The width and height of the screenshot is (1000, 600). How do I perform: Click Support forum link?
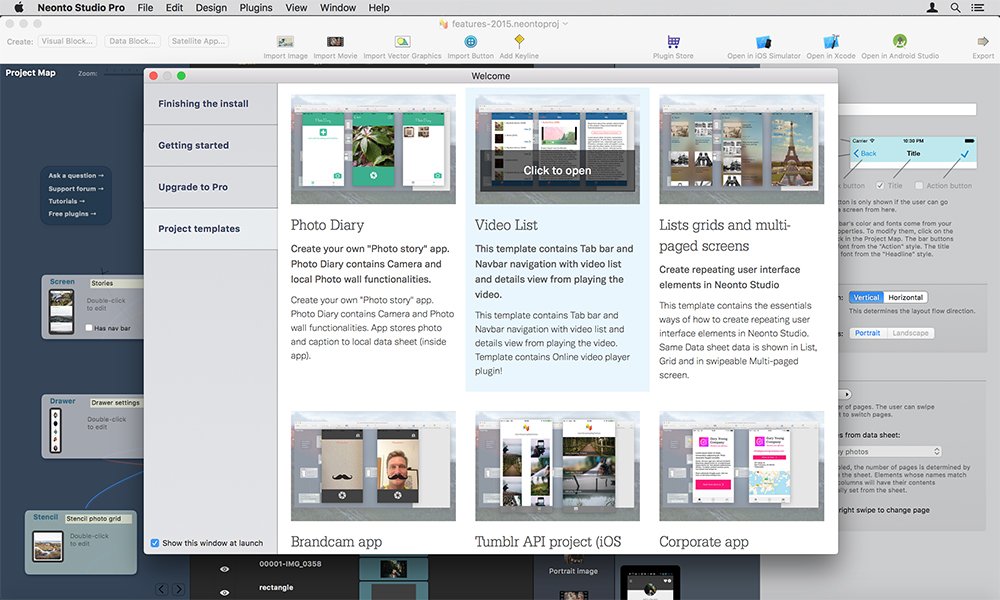(76, 189)
